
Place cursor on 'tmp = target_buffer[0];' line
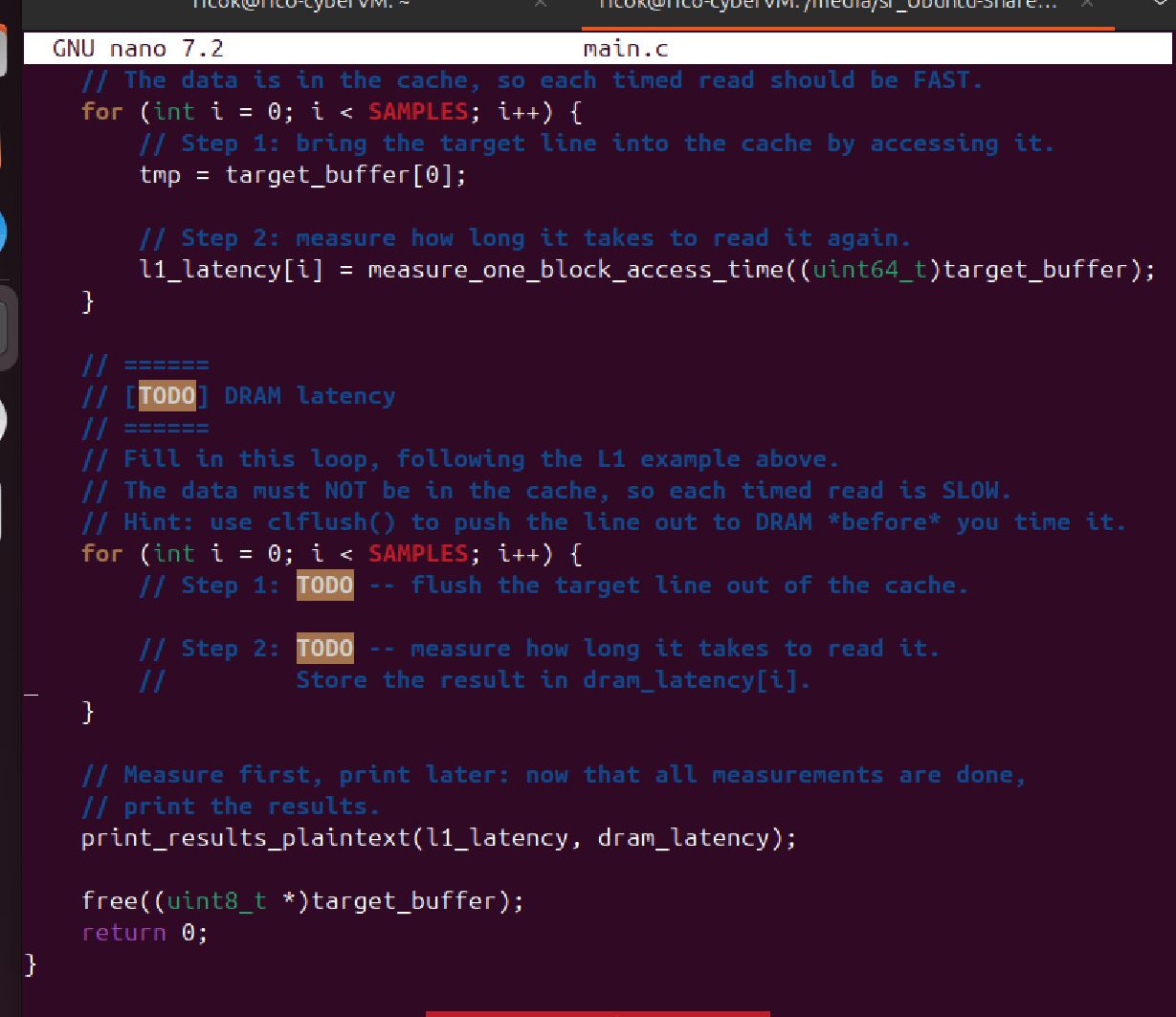[303, 175]
